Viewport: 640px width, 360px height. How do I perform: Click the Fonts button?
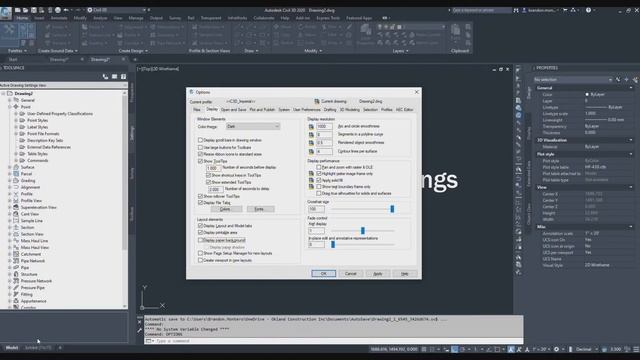coord(260,209)
